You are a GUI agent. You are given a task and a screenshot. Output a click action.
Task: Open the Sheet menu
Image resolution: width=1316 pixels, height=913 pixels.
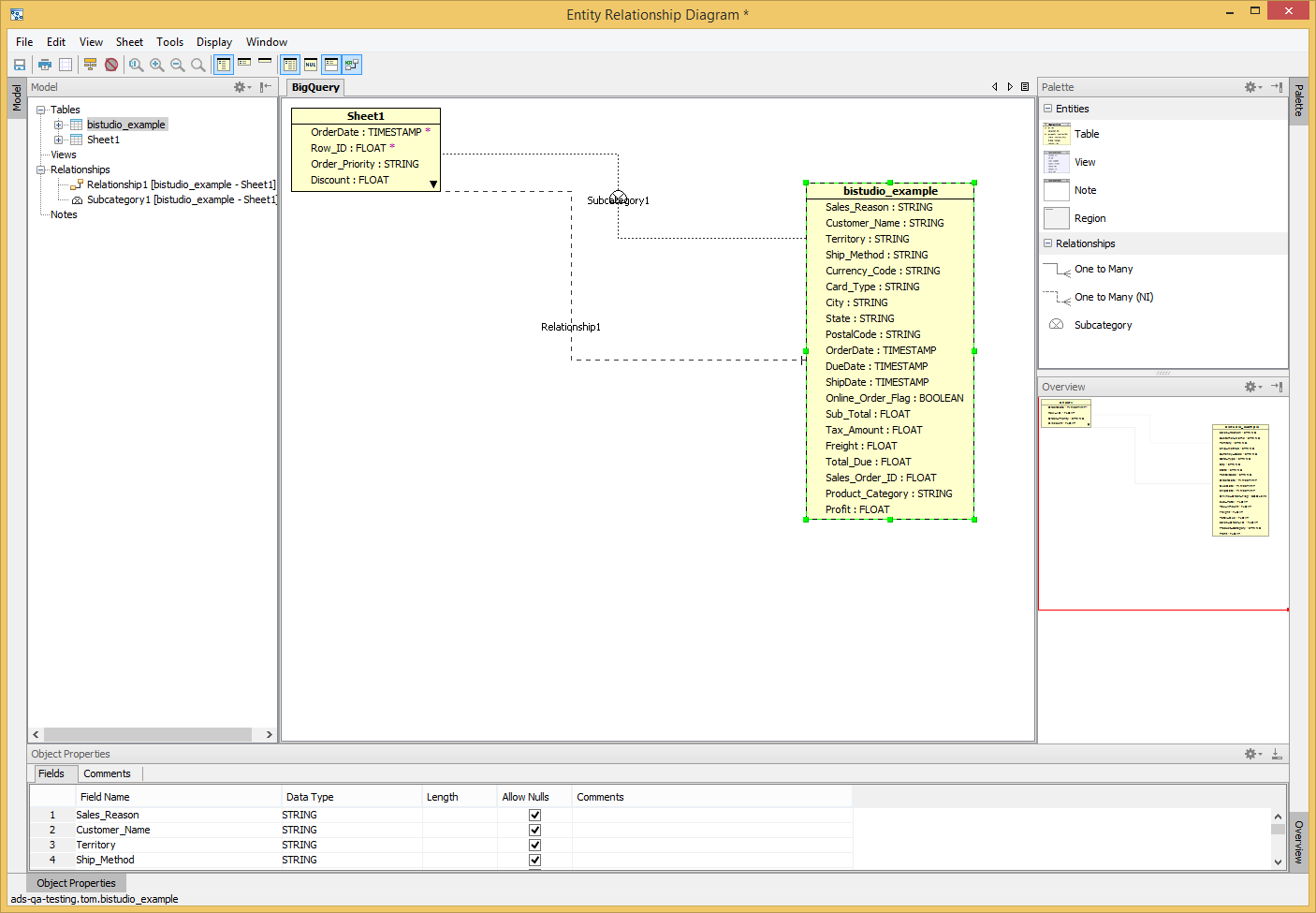click(x=129, y=42)
